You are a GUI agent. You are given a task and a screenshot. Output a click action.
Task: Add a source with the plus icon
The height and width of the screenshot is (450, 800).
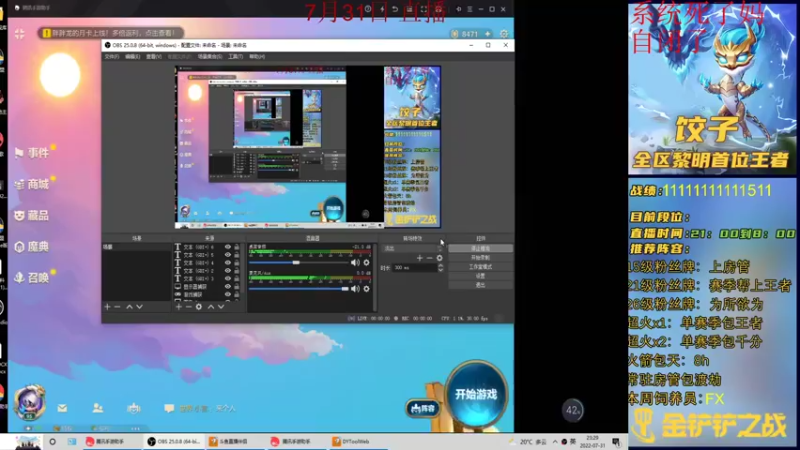[179, 307]
